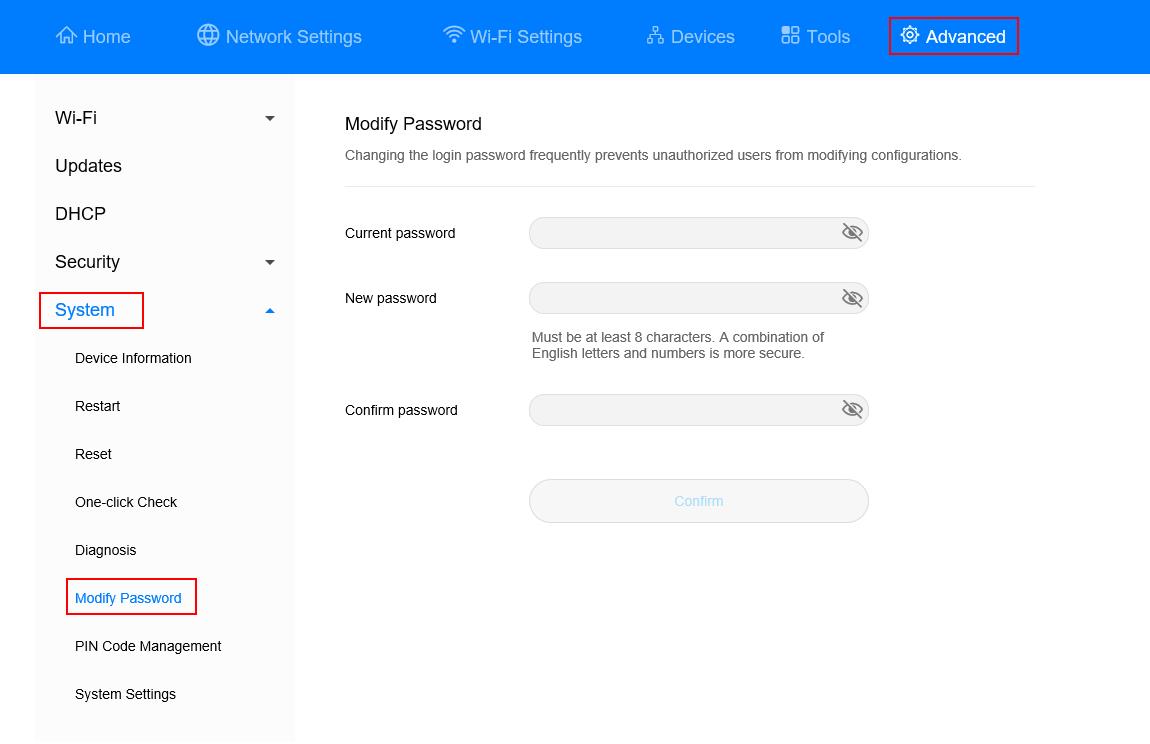Click the Wi-Fi Settings signal icon
The height and width of the screenshot is (744, 1150).
(454, 35)
